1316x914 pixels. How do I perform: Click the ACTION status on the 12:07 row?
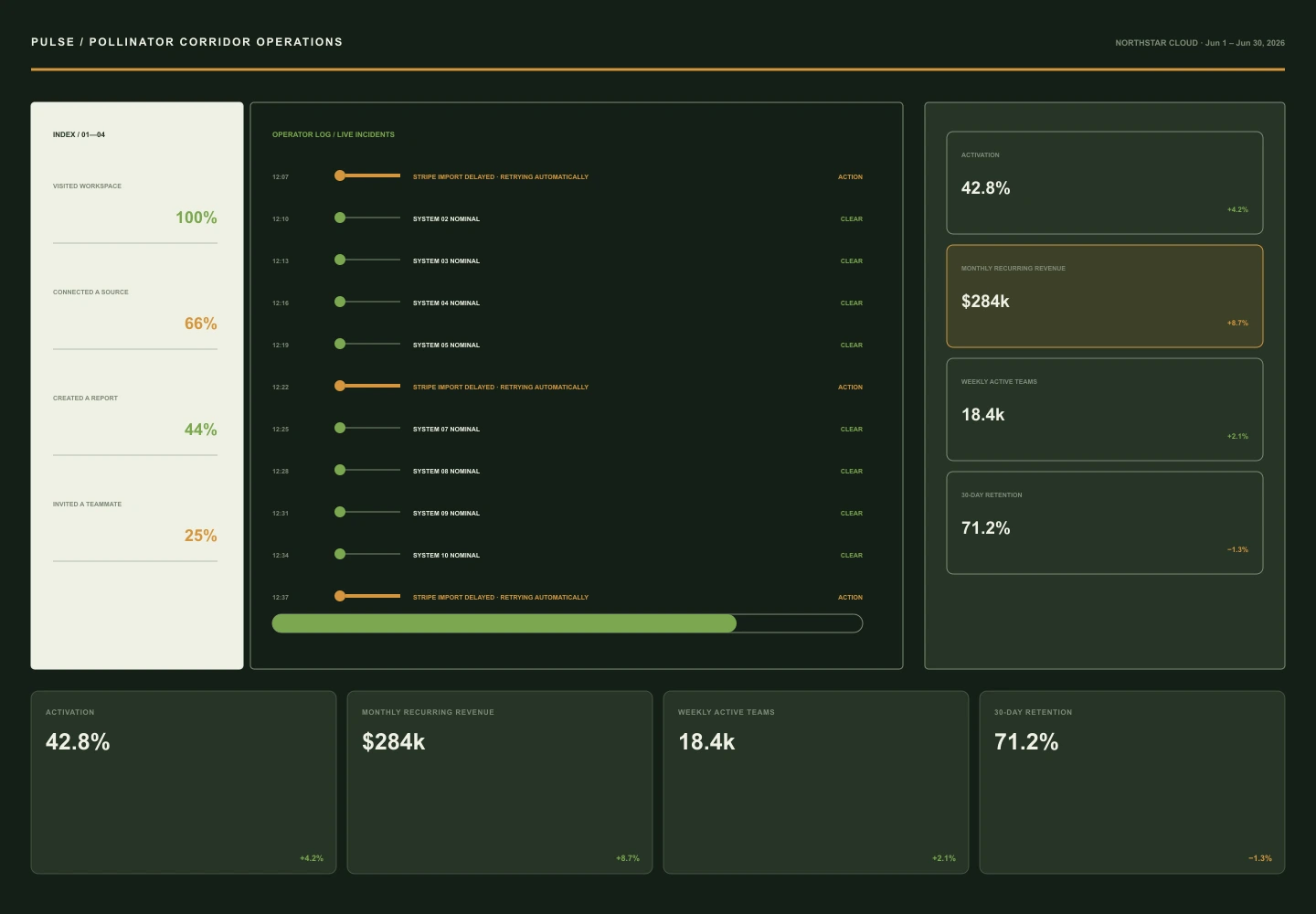coord(850,176)
